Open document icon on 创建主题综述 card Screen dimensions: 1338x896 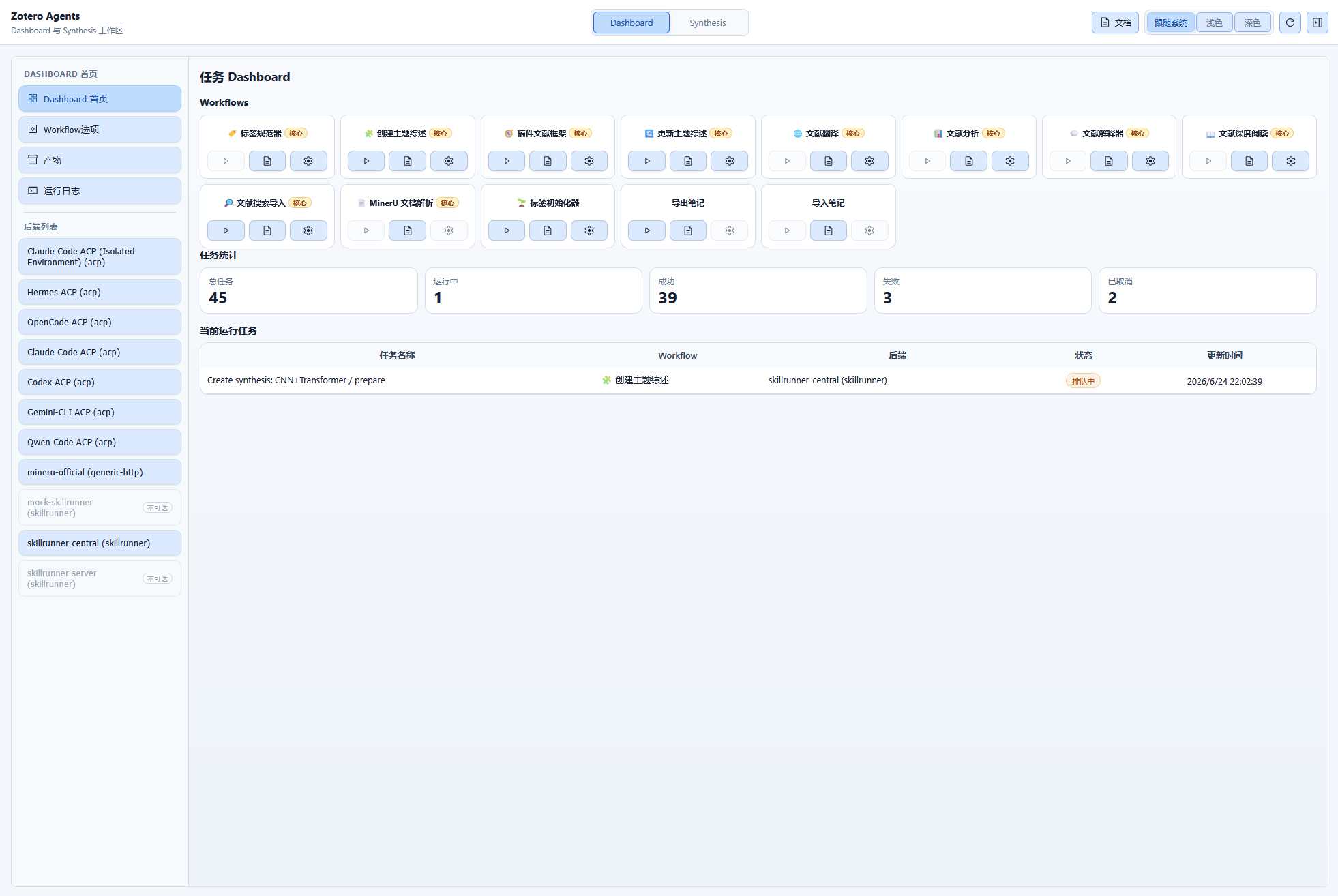click(x=408, y=161)
